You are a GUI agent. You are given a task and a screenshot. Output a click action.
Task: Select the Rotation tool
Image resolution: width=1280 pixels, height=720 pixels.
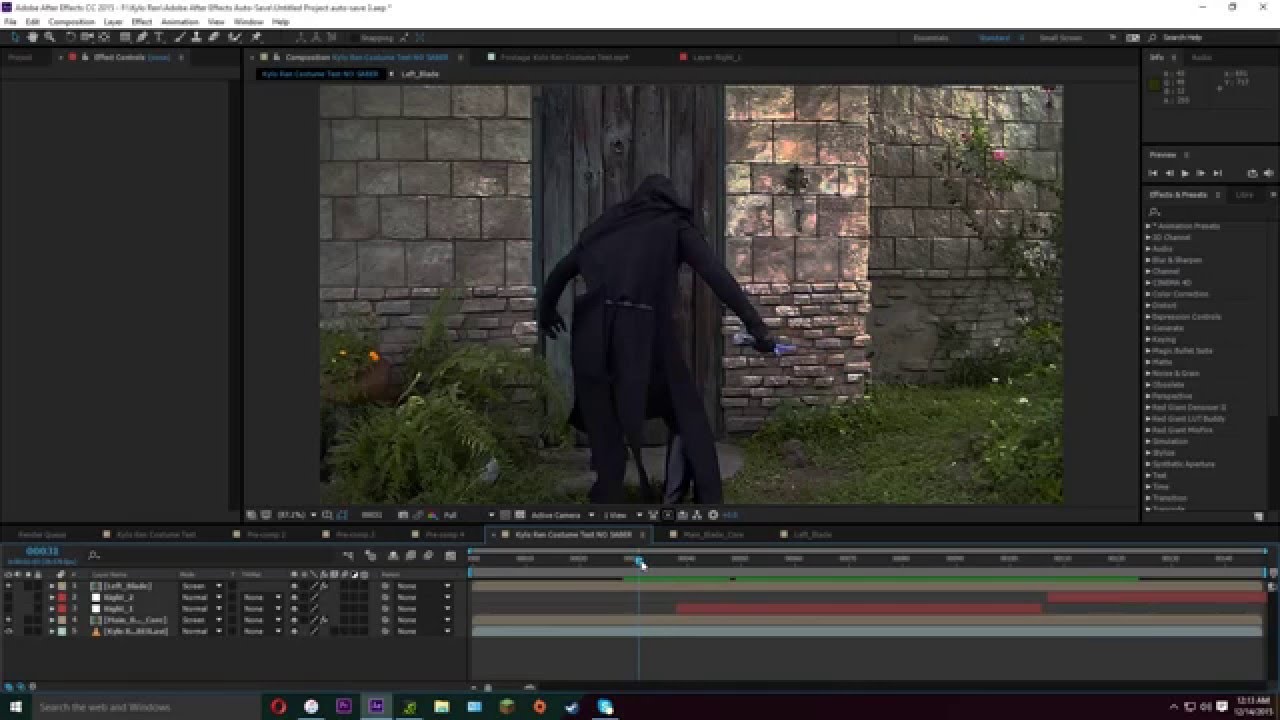pyautogui.click(x=71, y=37)
